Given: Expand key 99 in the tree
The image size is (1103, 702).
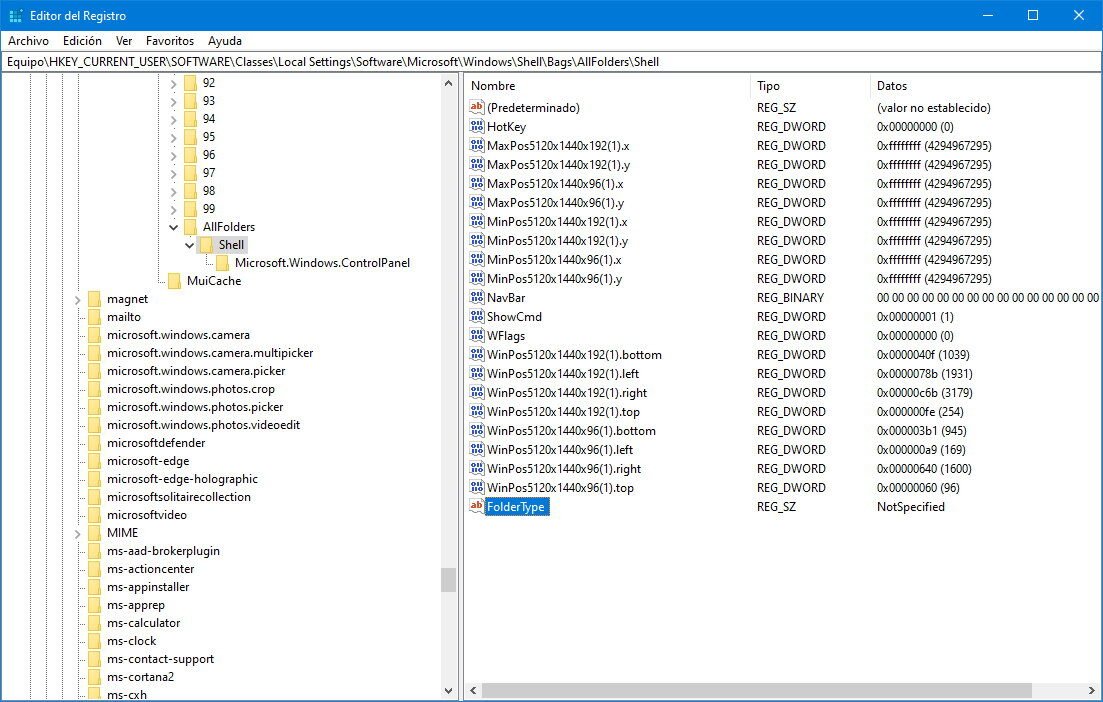Looking at the screenshot, I should tap(173, 210).
